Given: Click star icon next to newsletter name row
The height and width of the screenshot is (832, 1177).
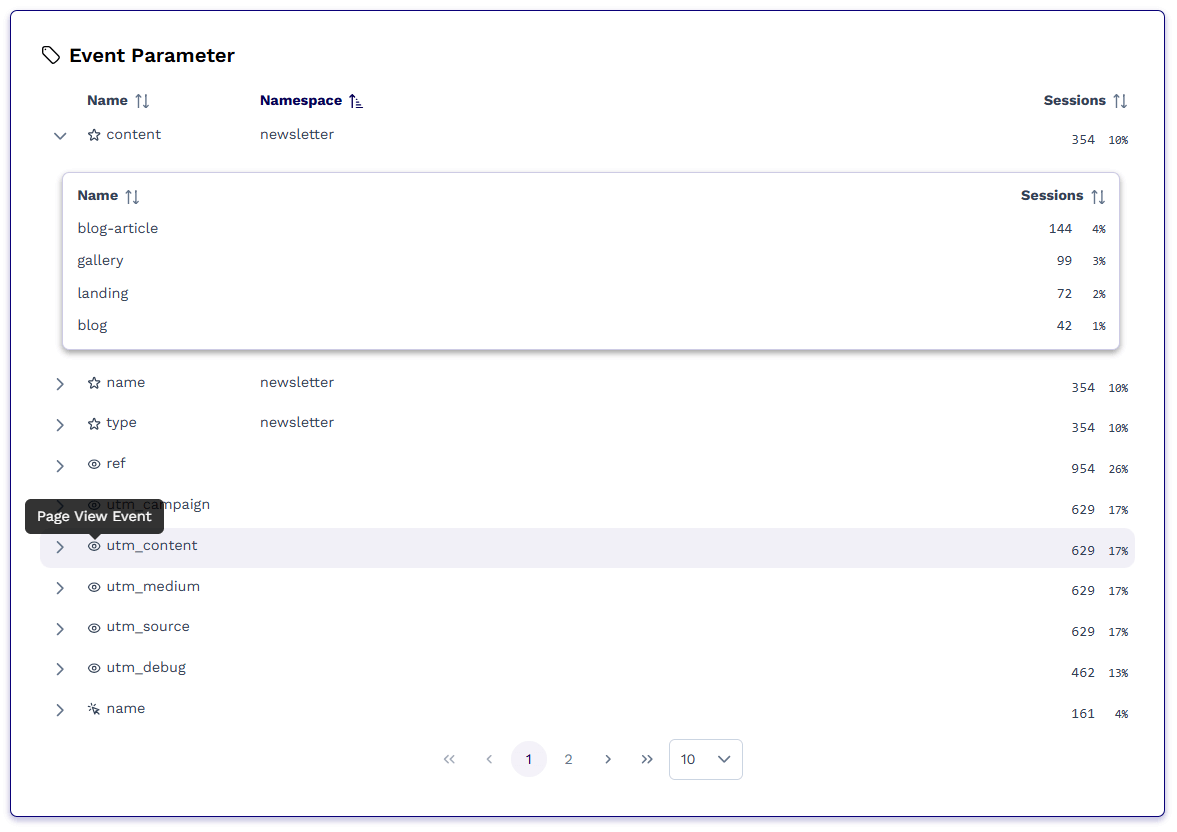Looking at the screenshot, I should tap(94, 383).
